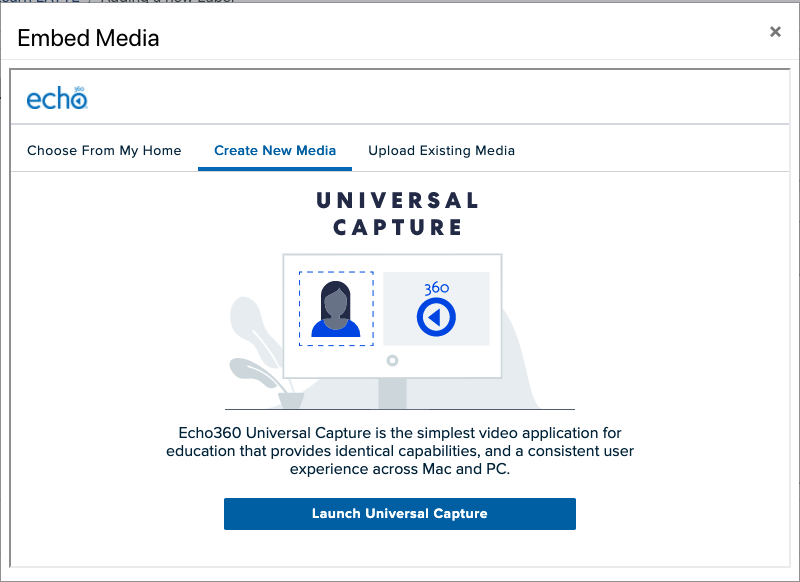The image size is (800, 582).
Task: Select the Create New Media tab
Action: tap(274, 150)
